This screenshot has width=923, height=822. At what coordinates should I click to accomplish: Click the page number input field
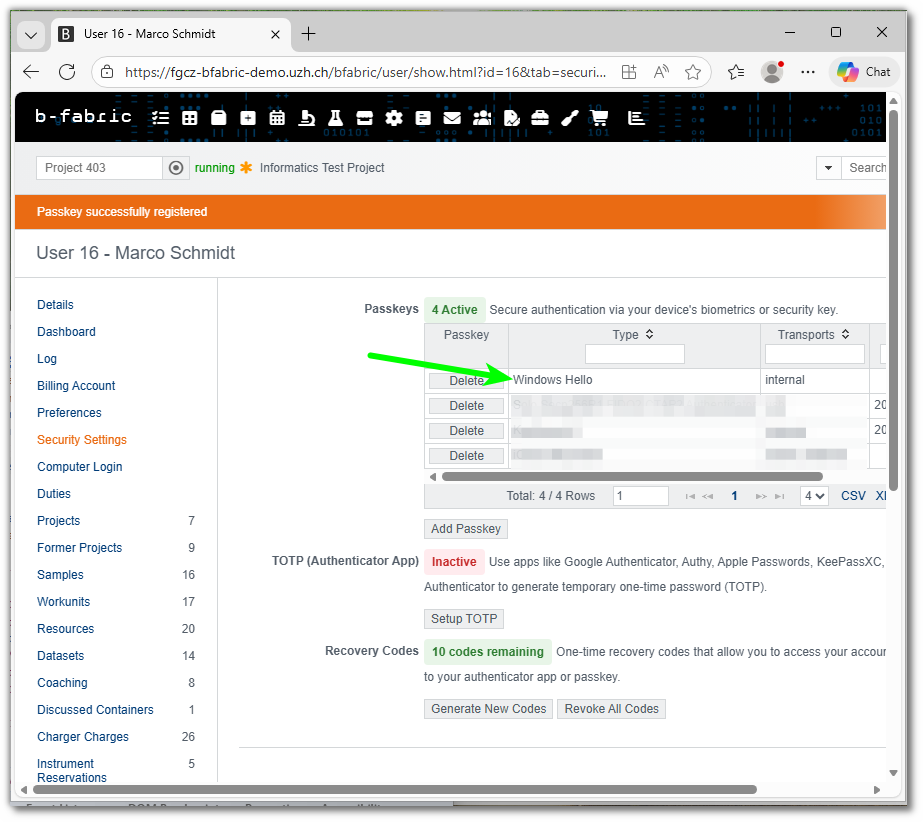640,496
